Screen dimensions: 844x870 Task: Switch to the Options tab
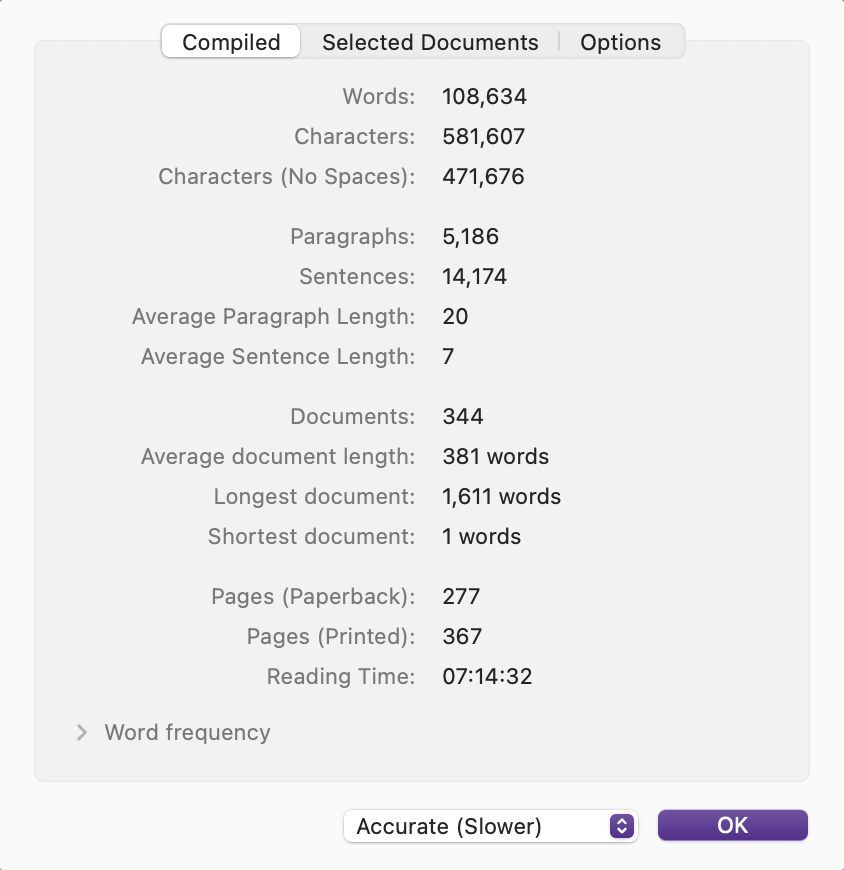pos(620,42)
